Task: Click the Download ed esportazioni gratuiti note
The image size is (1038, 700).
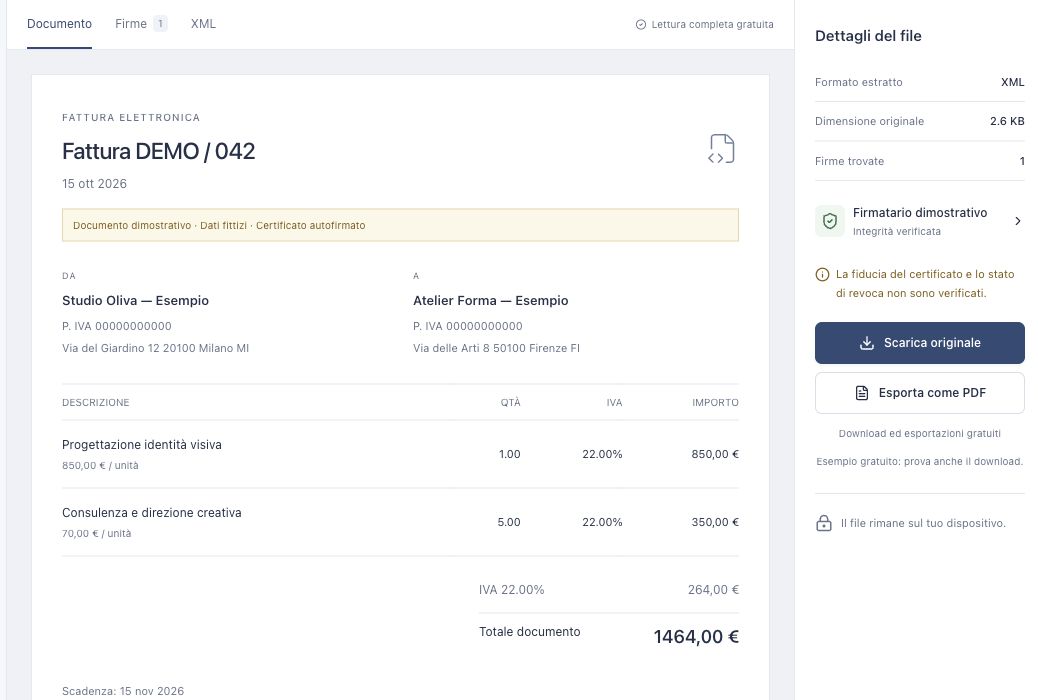Action: coord(920,434)
